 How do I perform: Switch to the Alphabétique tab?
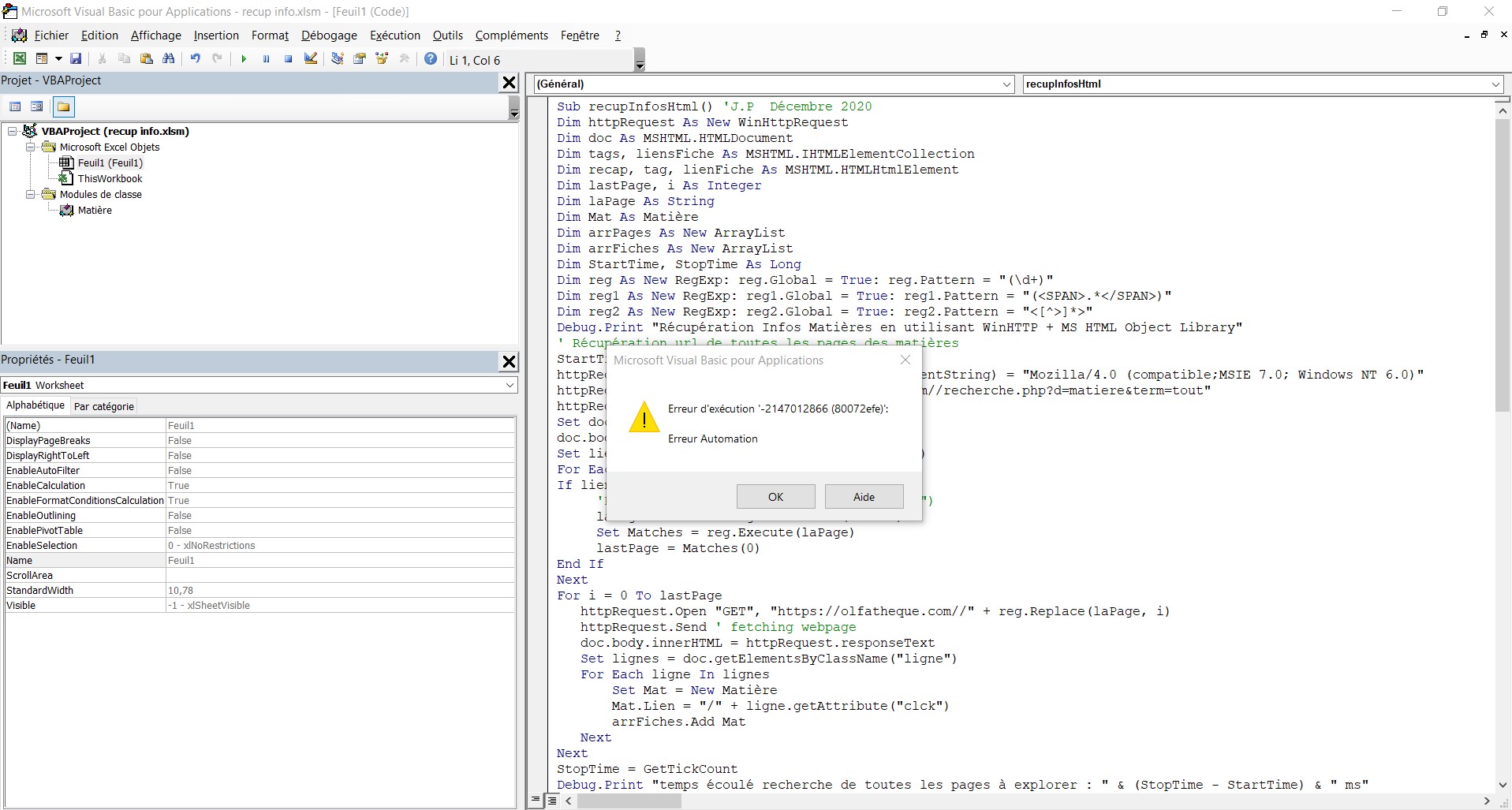pos(35,405)
